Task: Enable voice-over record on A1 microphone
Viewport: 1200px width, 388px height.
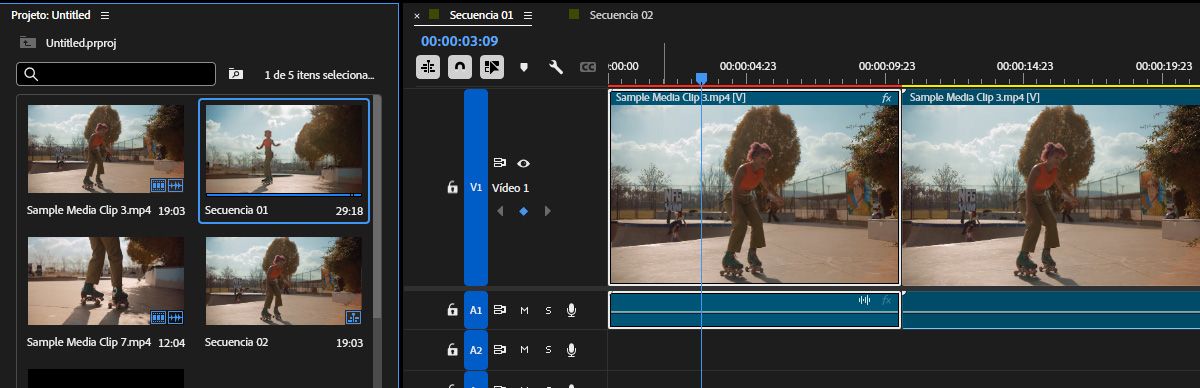Action: 571,310
